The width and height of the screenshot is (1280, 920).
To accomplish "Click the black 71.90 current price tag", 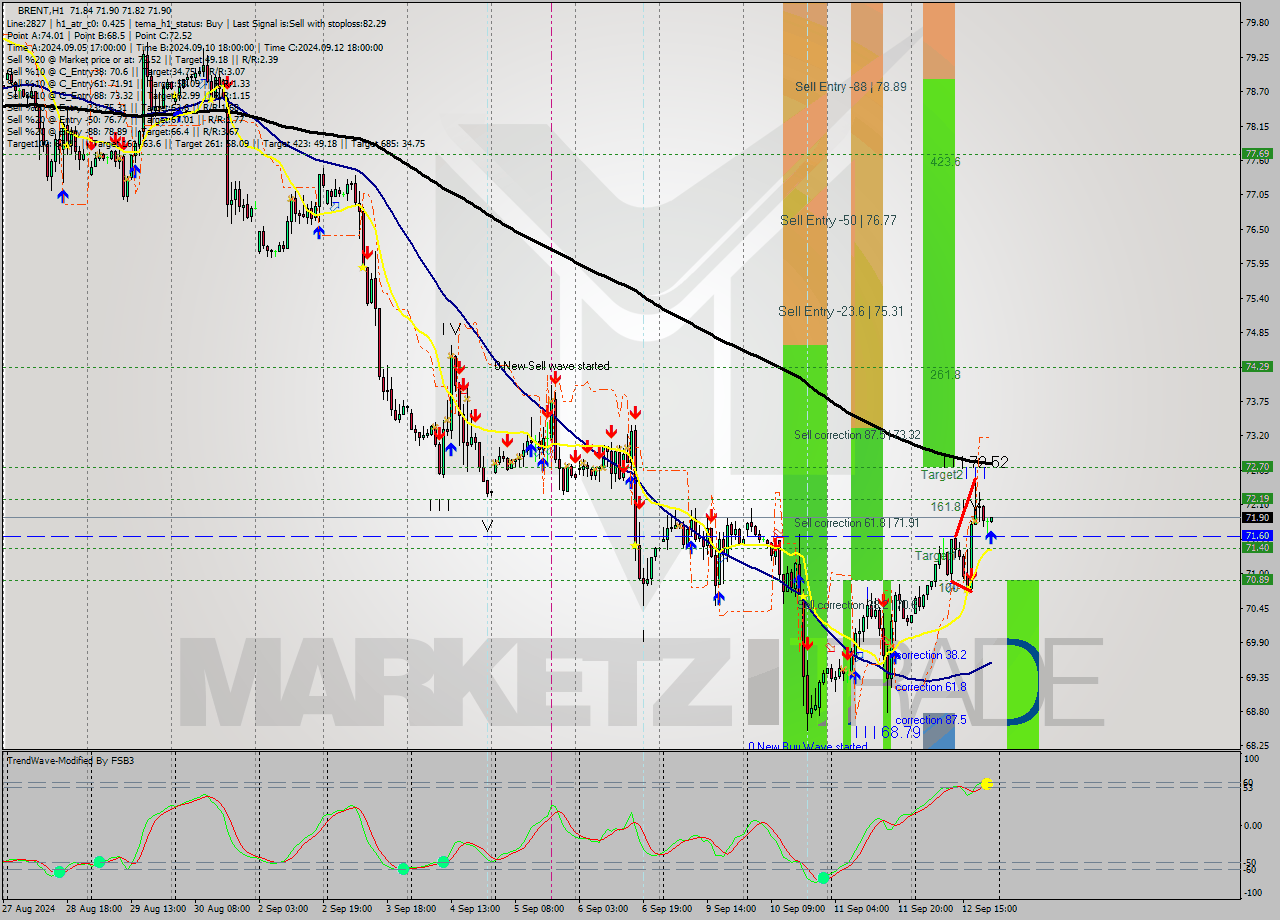I will (1257, 518).
